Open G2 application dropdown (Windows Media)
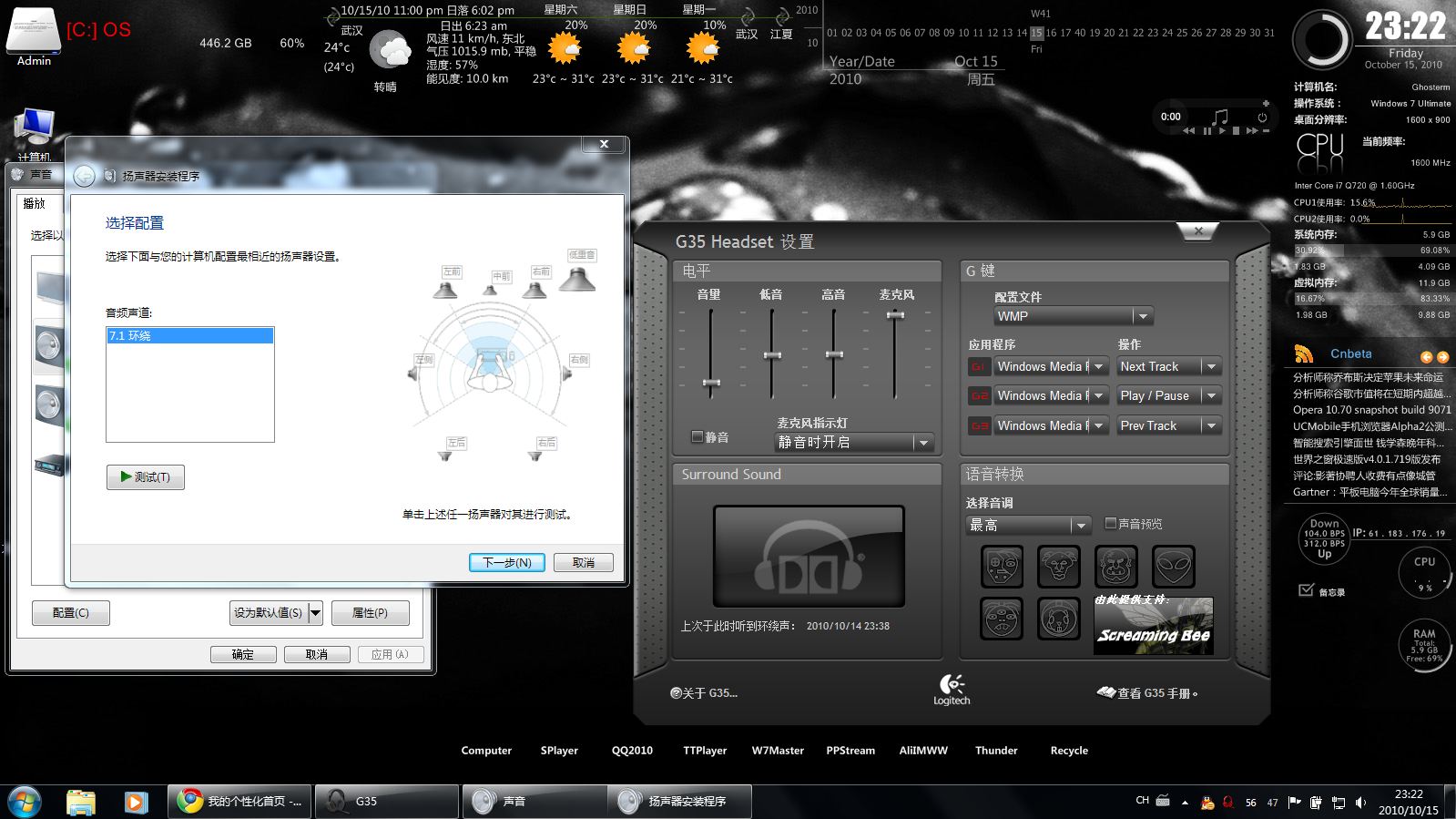 pyautogui.click(x=1051, y=395)
